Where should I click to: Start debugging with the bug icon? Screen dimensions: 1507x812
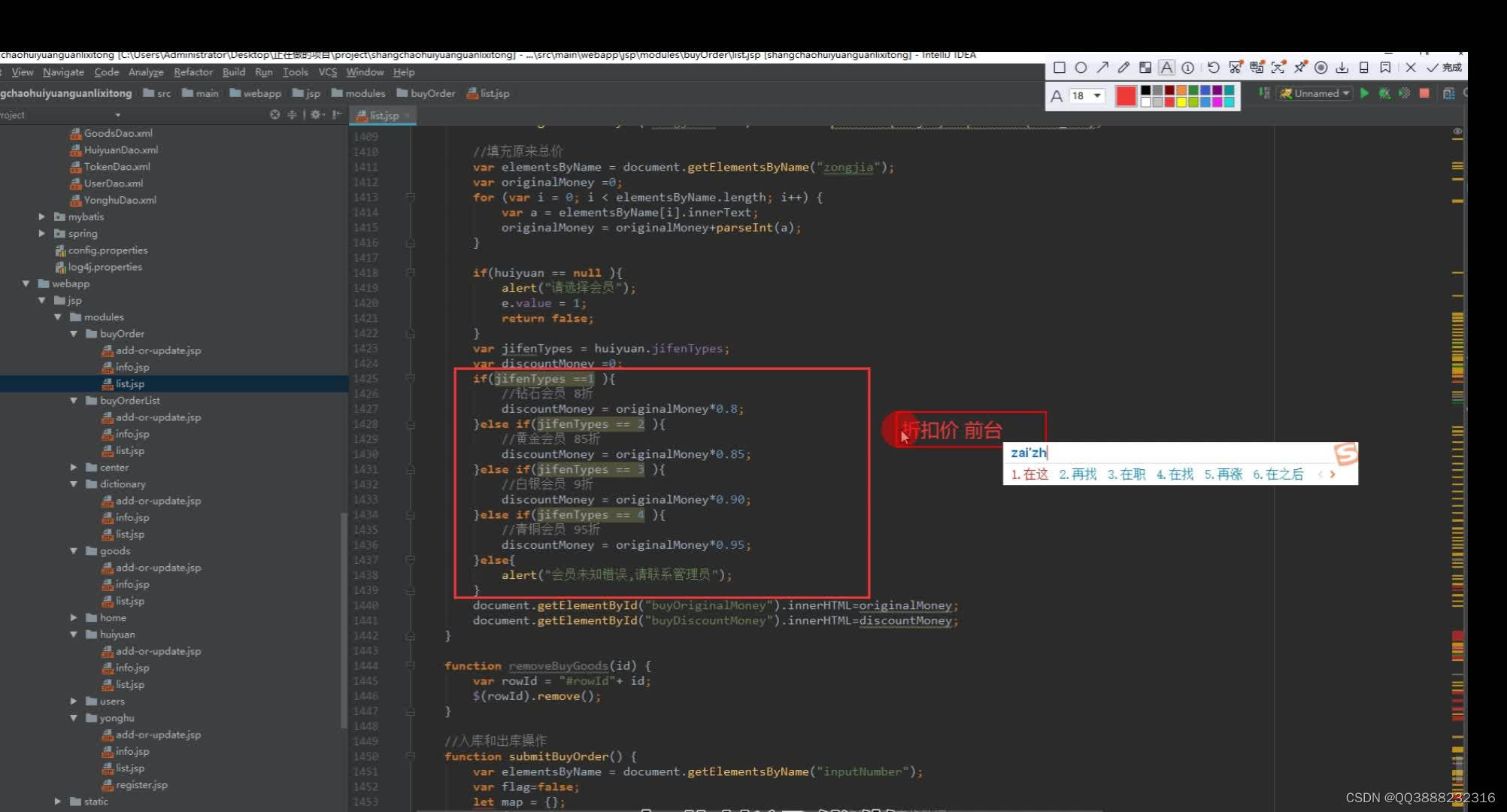(1384, 92)
